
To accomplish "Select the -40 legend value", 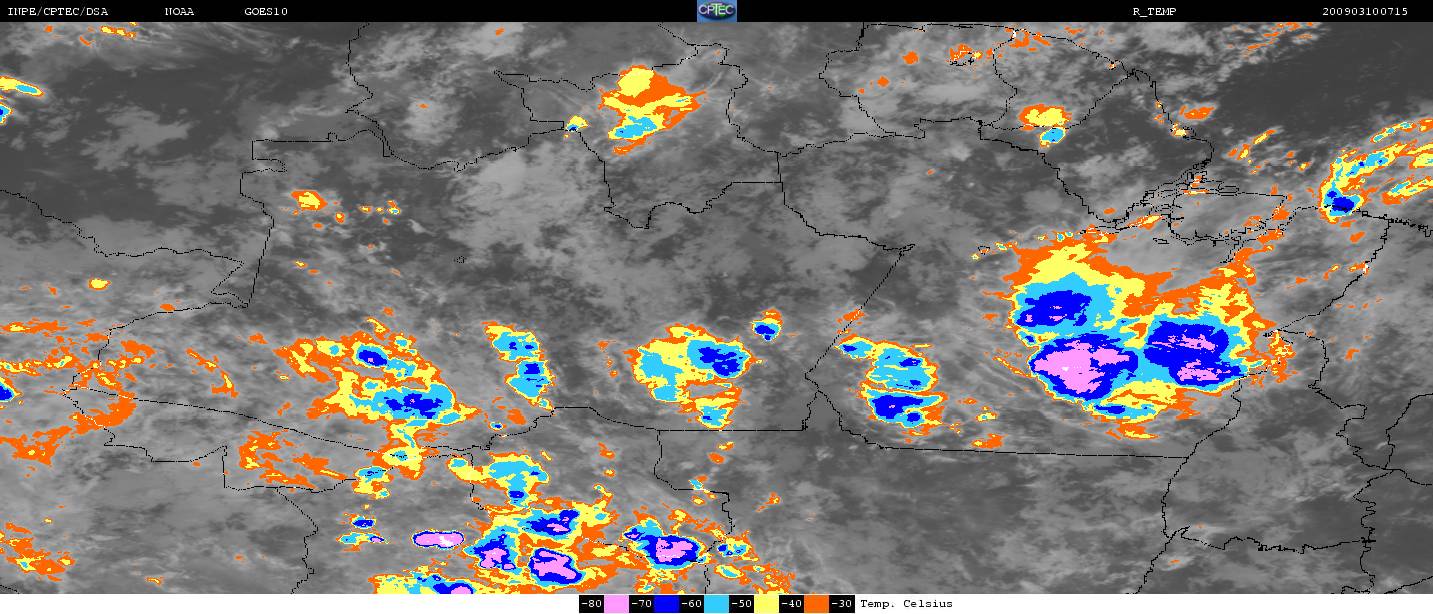I will pyautogui.click(x=791, y=604).
